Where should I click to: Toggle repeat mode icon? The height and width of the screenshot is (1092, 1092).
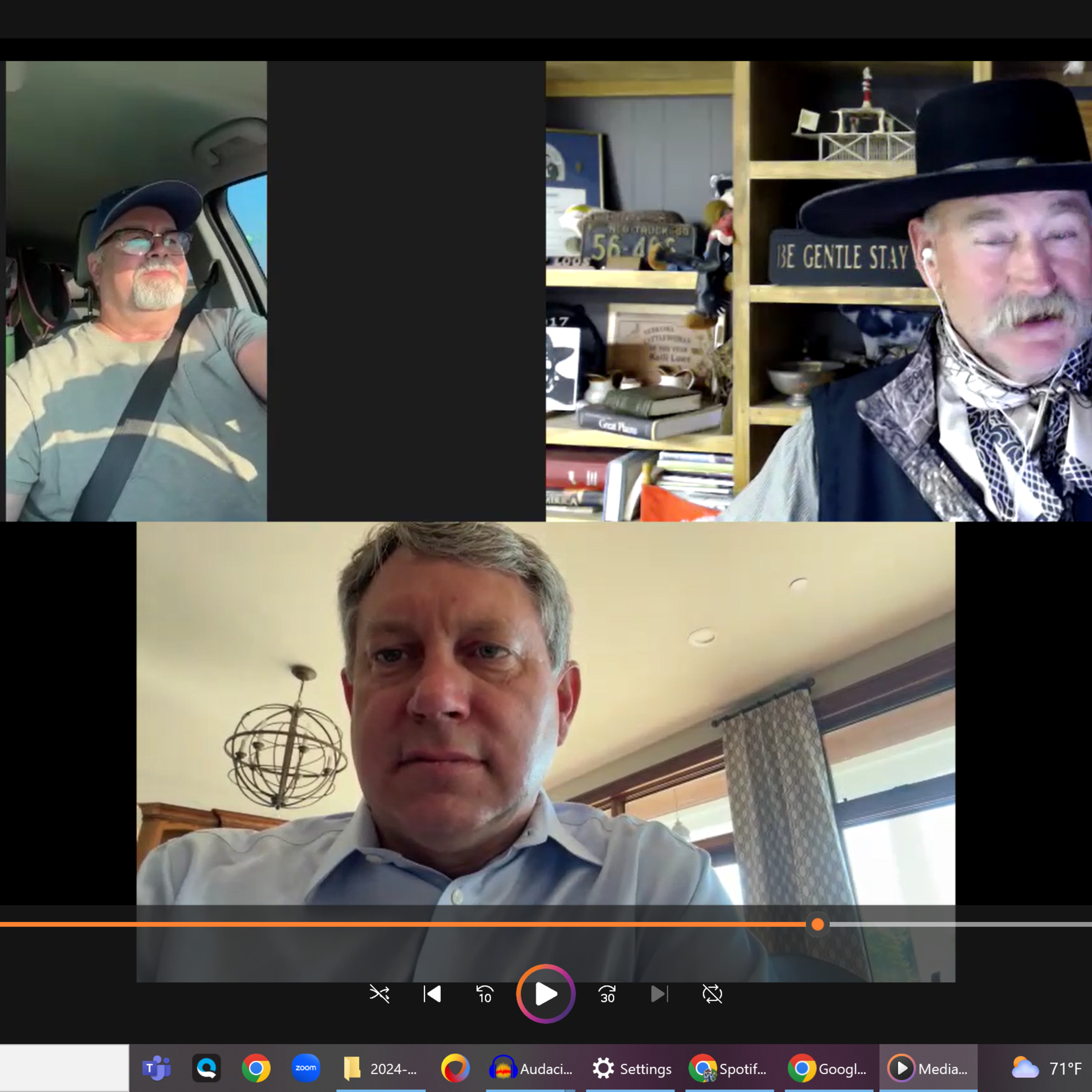[712, 994]
